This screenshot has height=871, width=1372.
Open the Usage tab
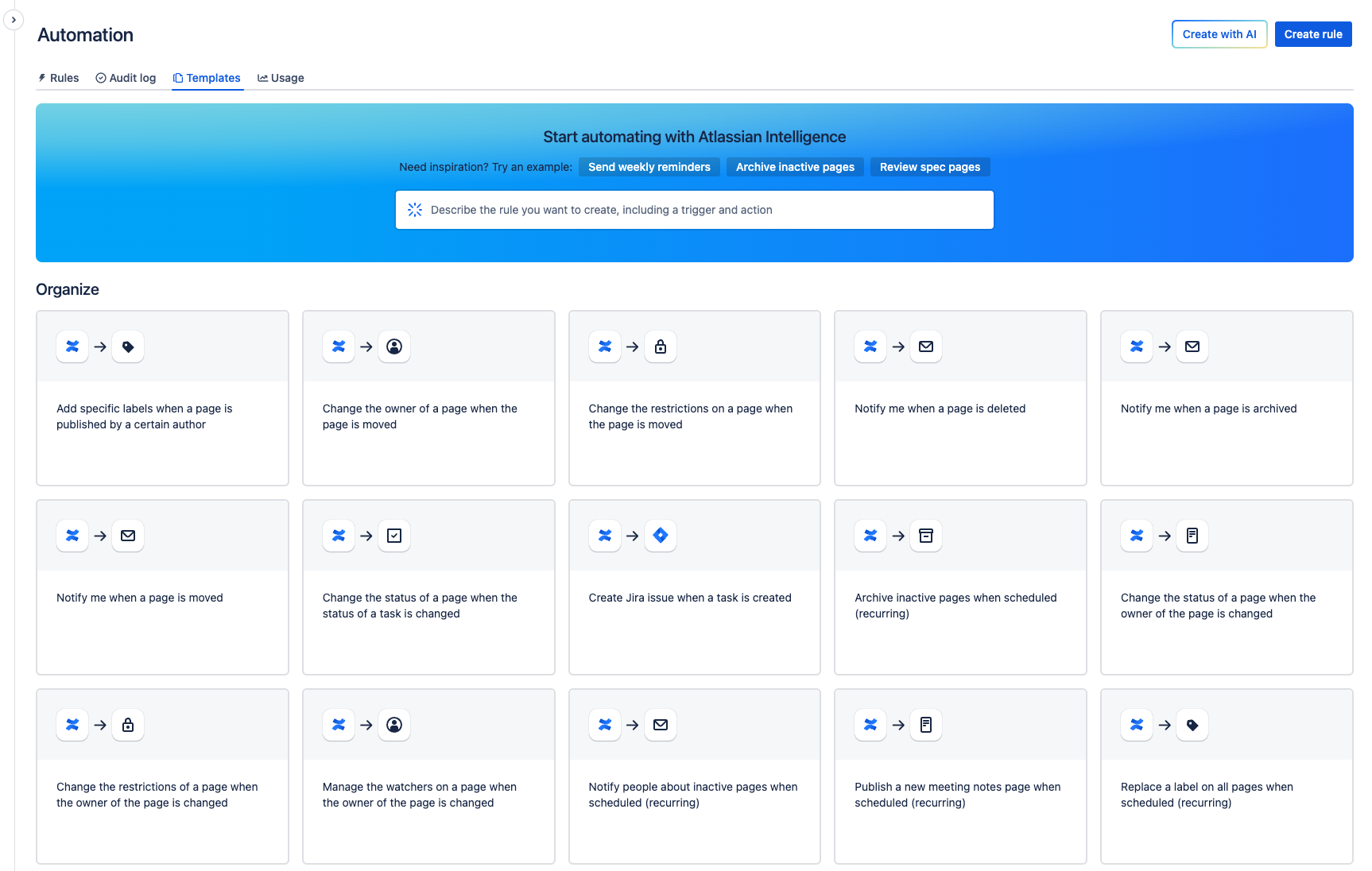[x=281, y=78]
